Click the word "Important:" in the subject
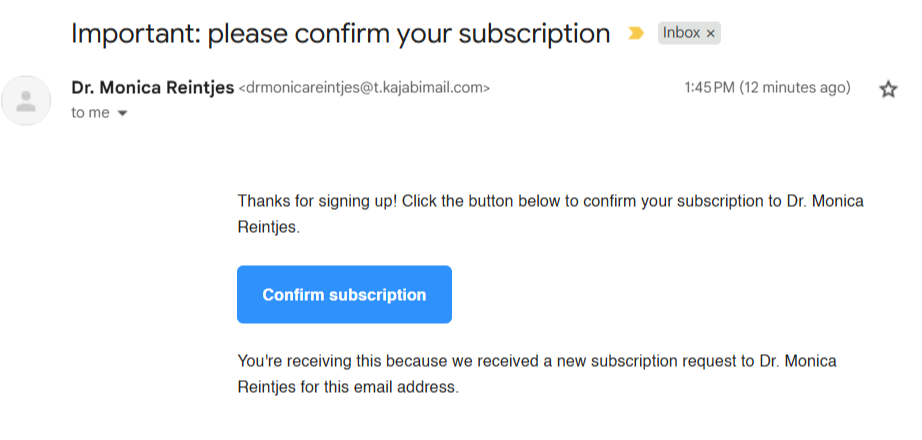 coord(134,34)
